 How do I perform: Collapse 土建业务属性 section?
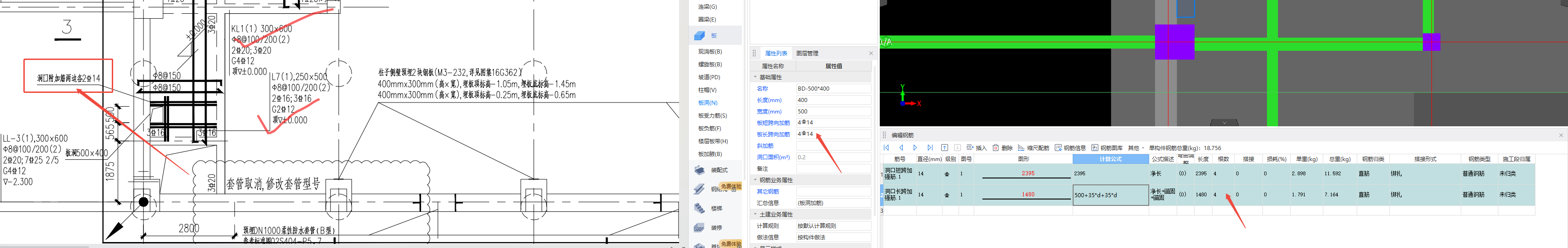tap(756, 214)
